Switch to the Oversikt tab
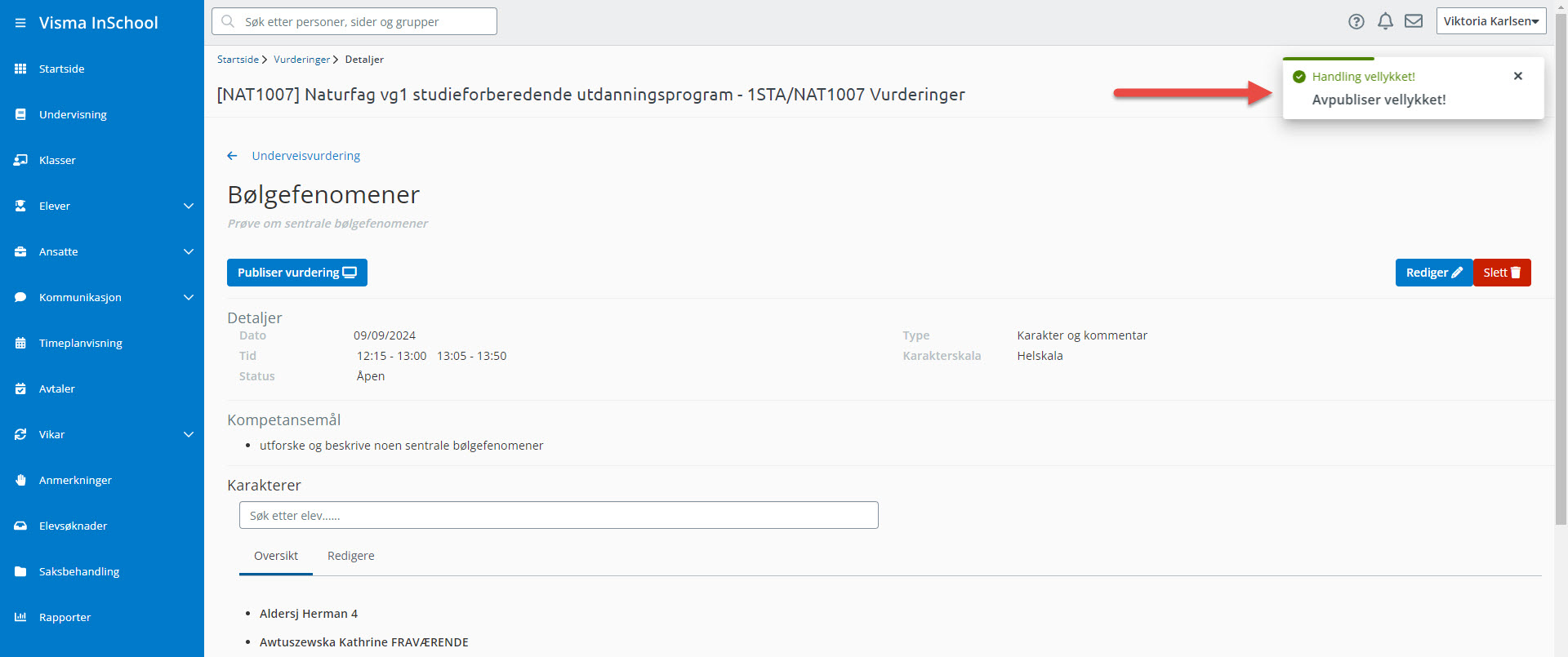This screenshot has width=1568, height=657. [276, 556]
